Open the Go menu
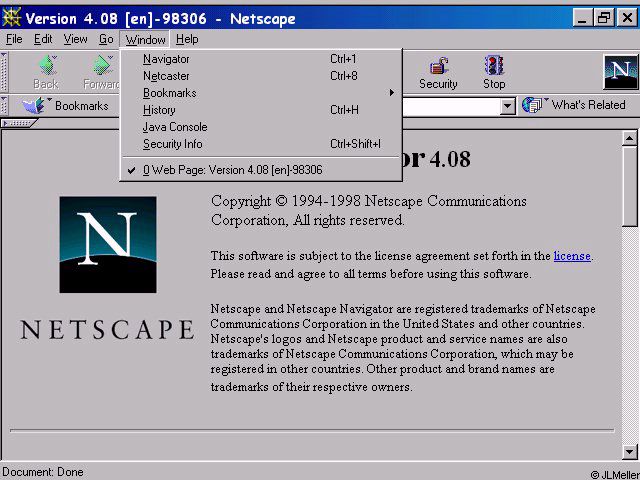Viewport: 640px width, 480px height. pos(106,39)
